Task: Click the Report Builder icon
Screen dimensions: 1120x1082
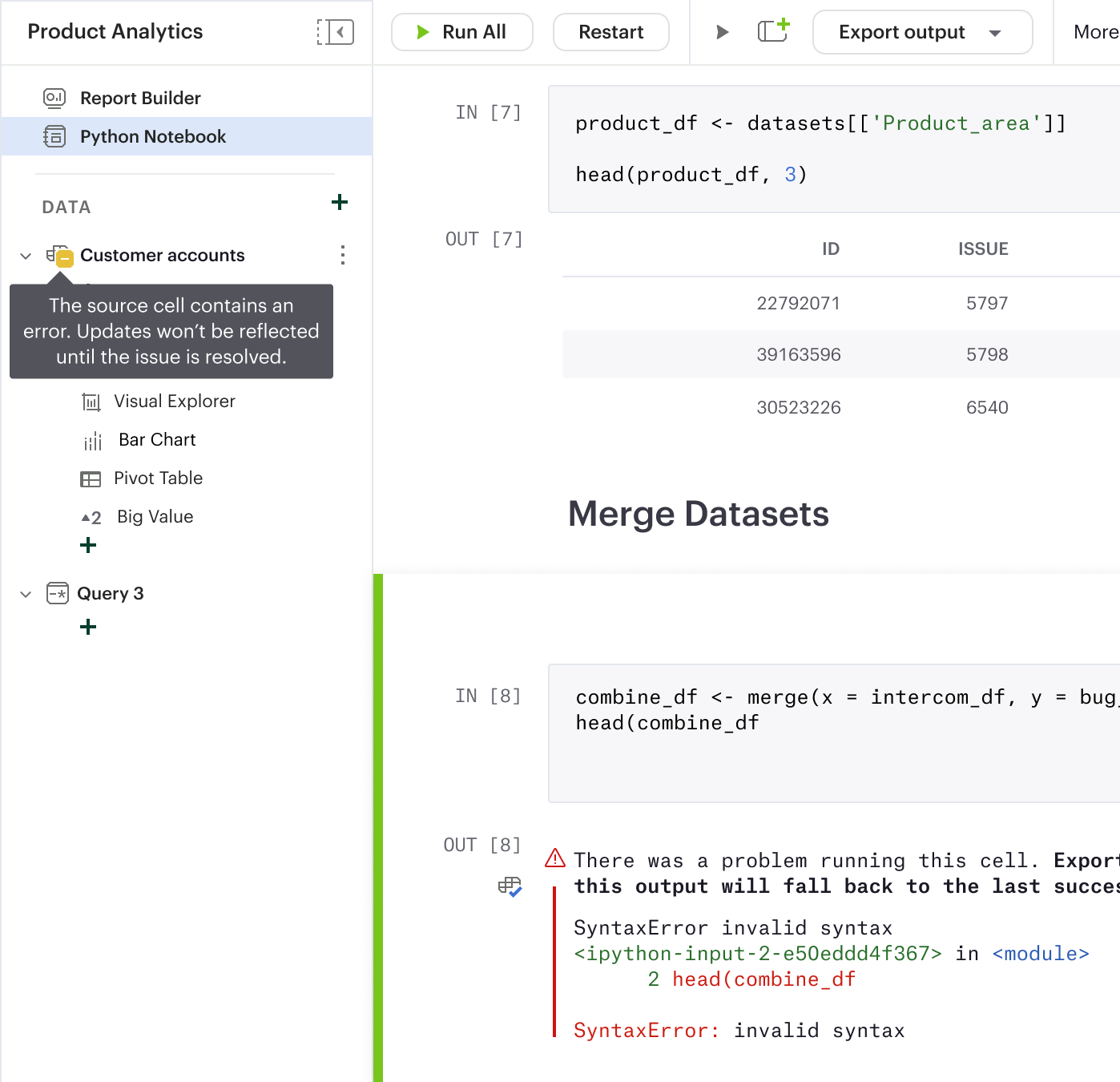Action: click(54, 98)
